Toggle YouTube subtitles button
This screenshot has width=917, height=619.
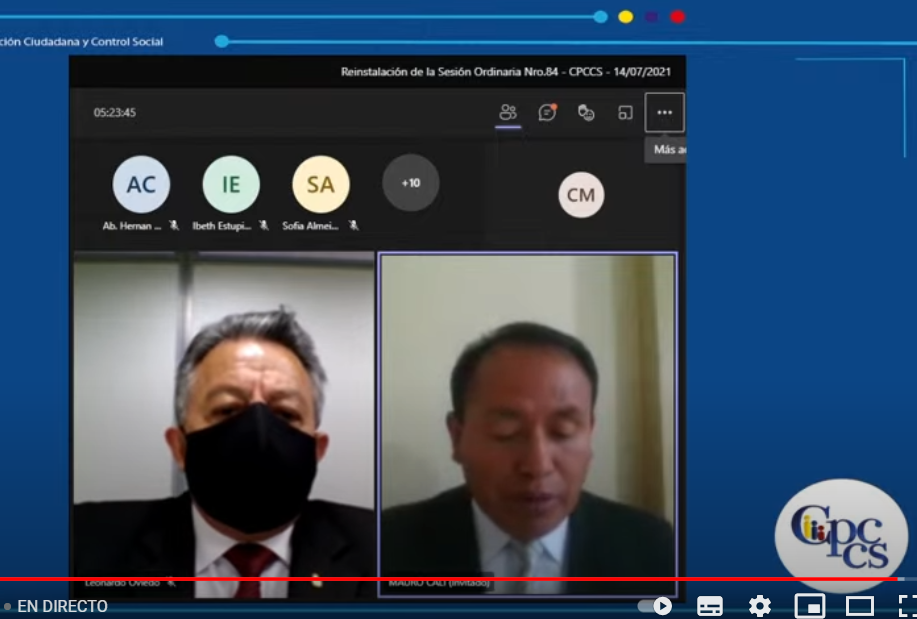pos(710,606)
